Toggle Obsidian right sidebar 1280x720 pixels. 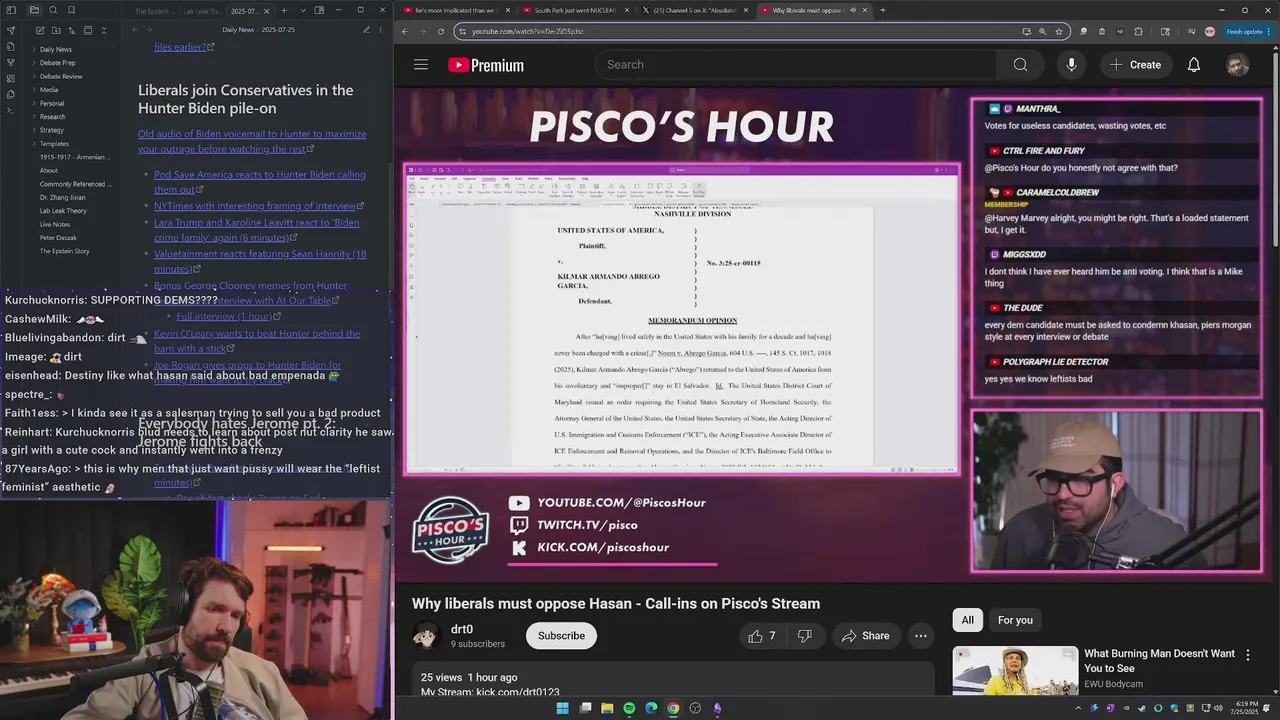319,10
